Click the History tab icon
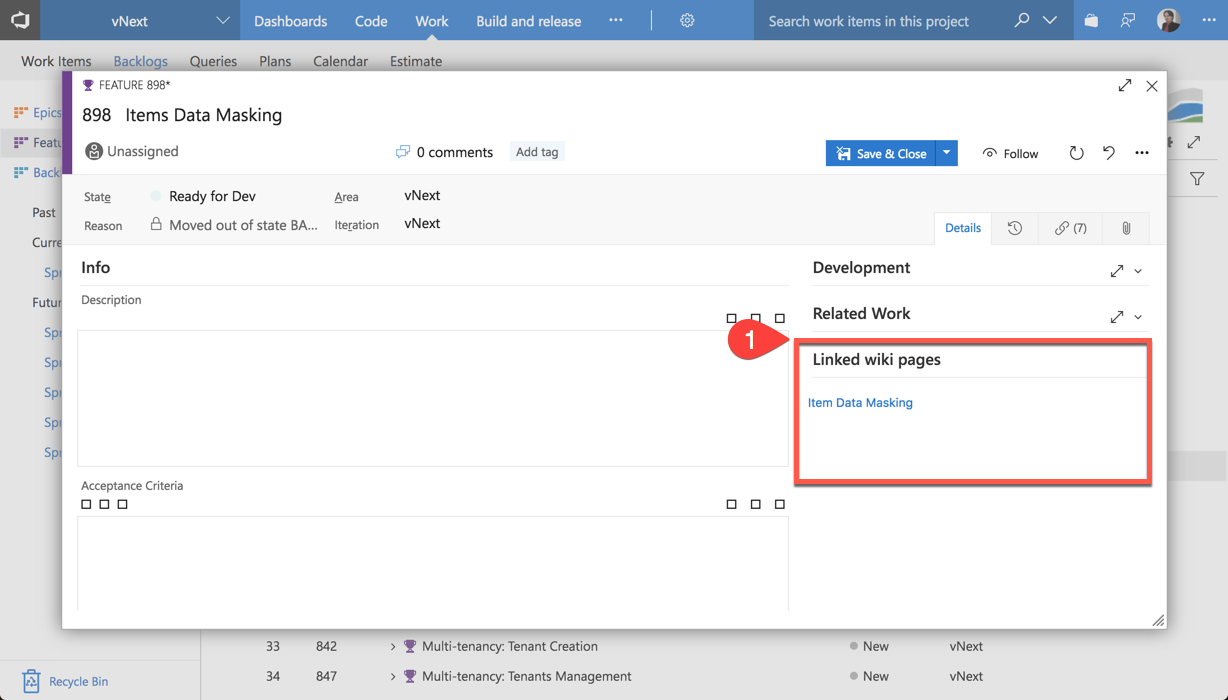 [1014, 228]
